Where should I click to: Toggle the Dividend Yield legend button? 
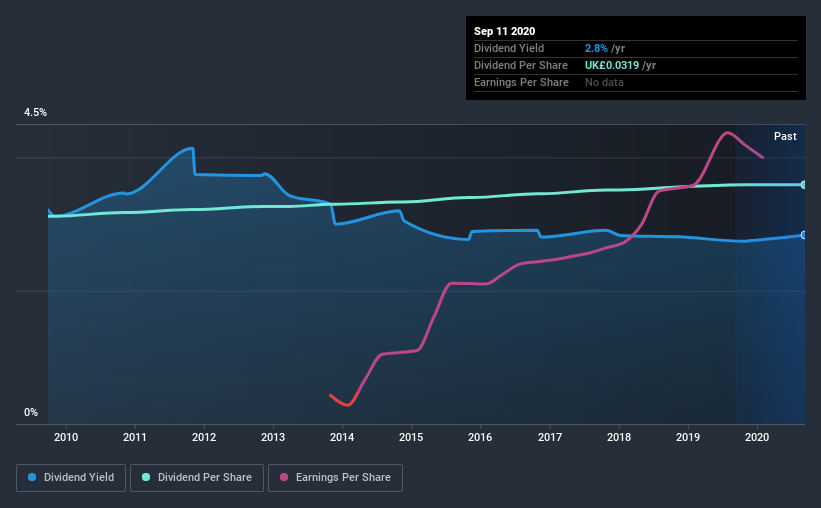pyautogui.click(x=71, y=478)
